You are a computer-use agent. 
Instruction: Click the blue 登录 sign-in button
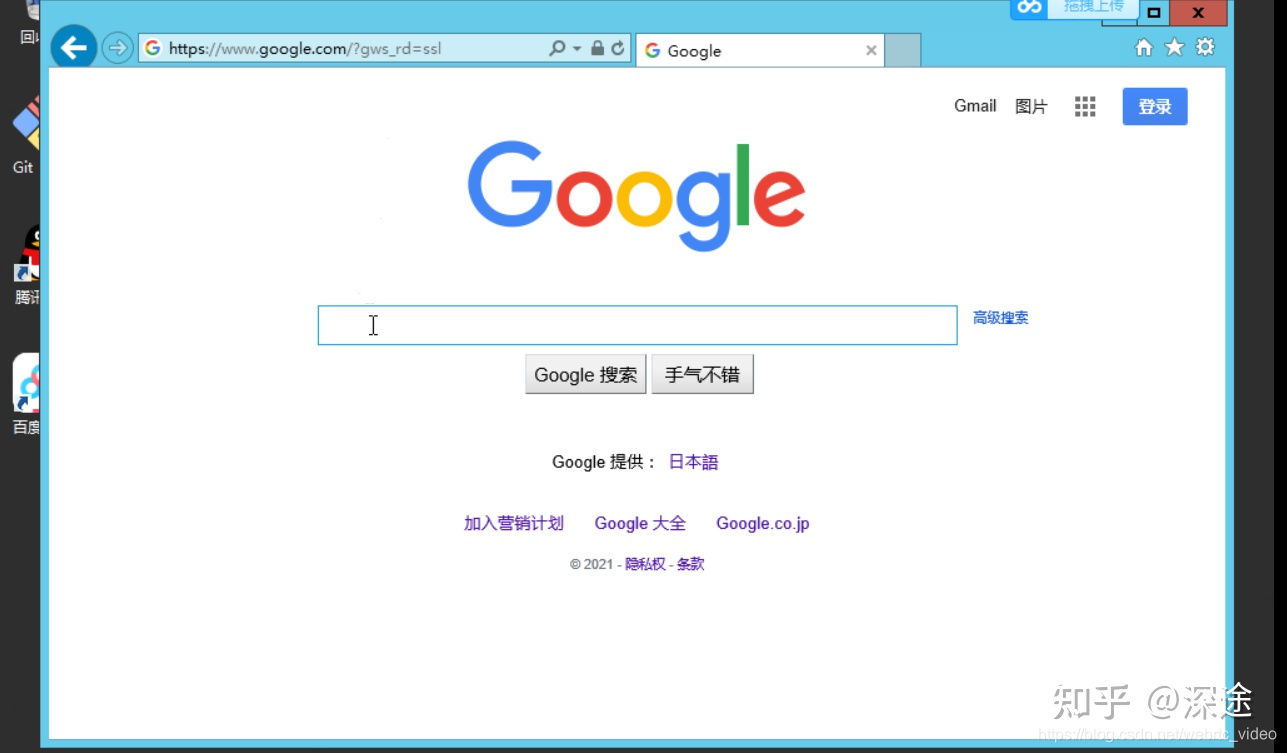[x=1155, y=107]
